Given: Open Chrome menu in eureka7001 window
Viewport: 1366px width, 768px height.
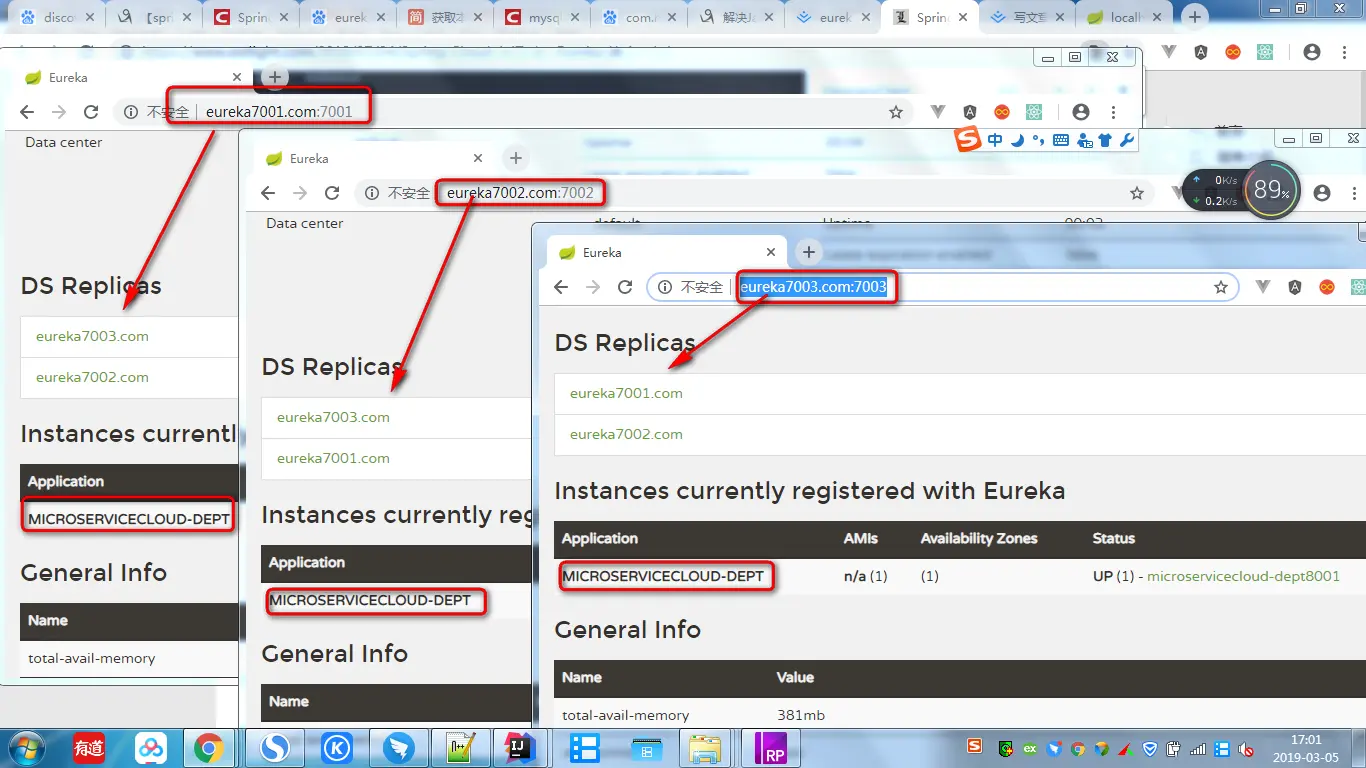Looking at the screenshot, I should coord(1113,112).
